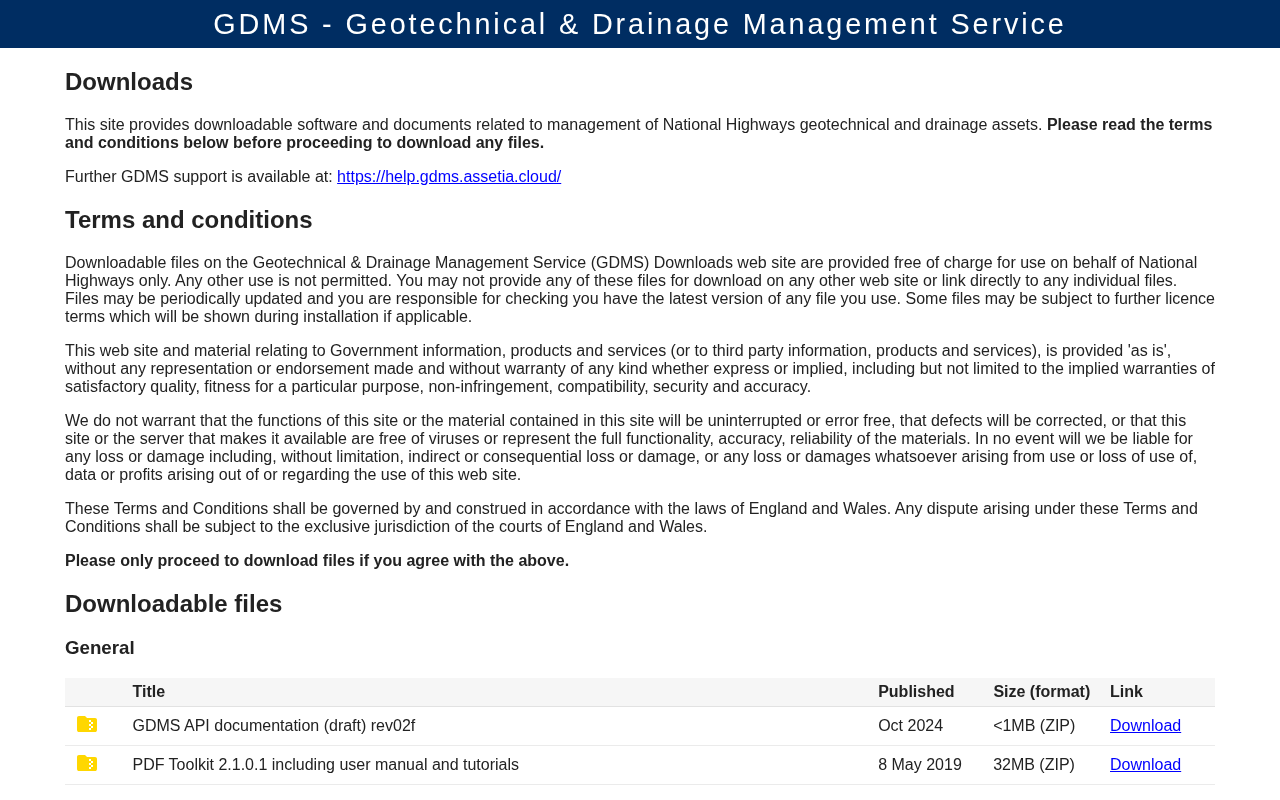
Task: Download the PDF Toolkit 2.1.0.1 ZIP
Action: coord(1145,765)
